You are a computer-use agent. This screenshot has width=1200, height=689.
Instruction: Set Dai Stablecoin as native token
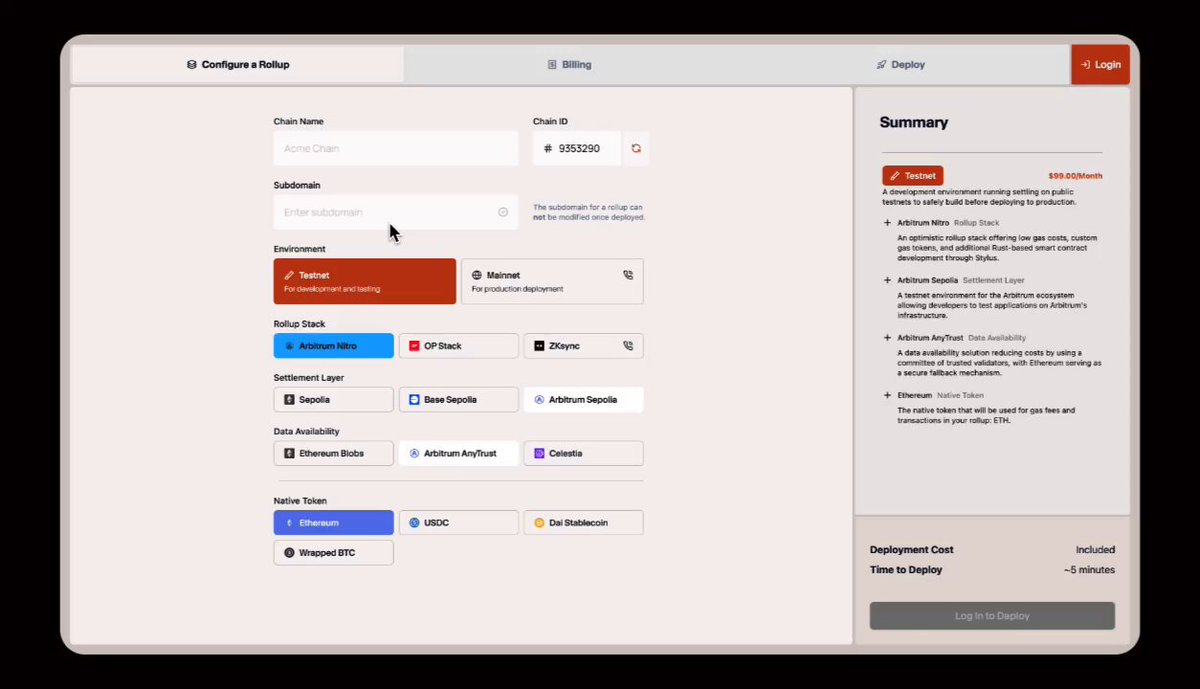click(583, 522)
